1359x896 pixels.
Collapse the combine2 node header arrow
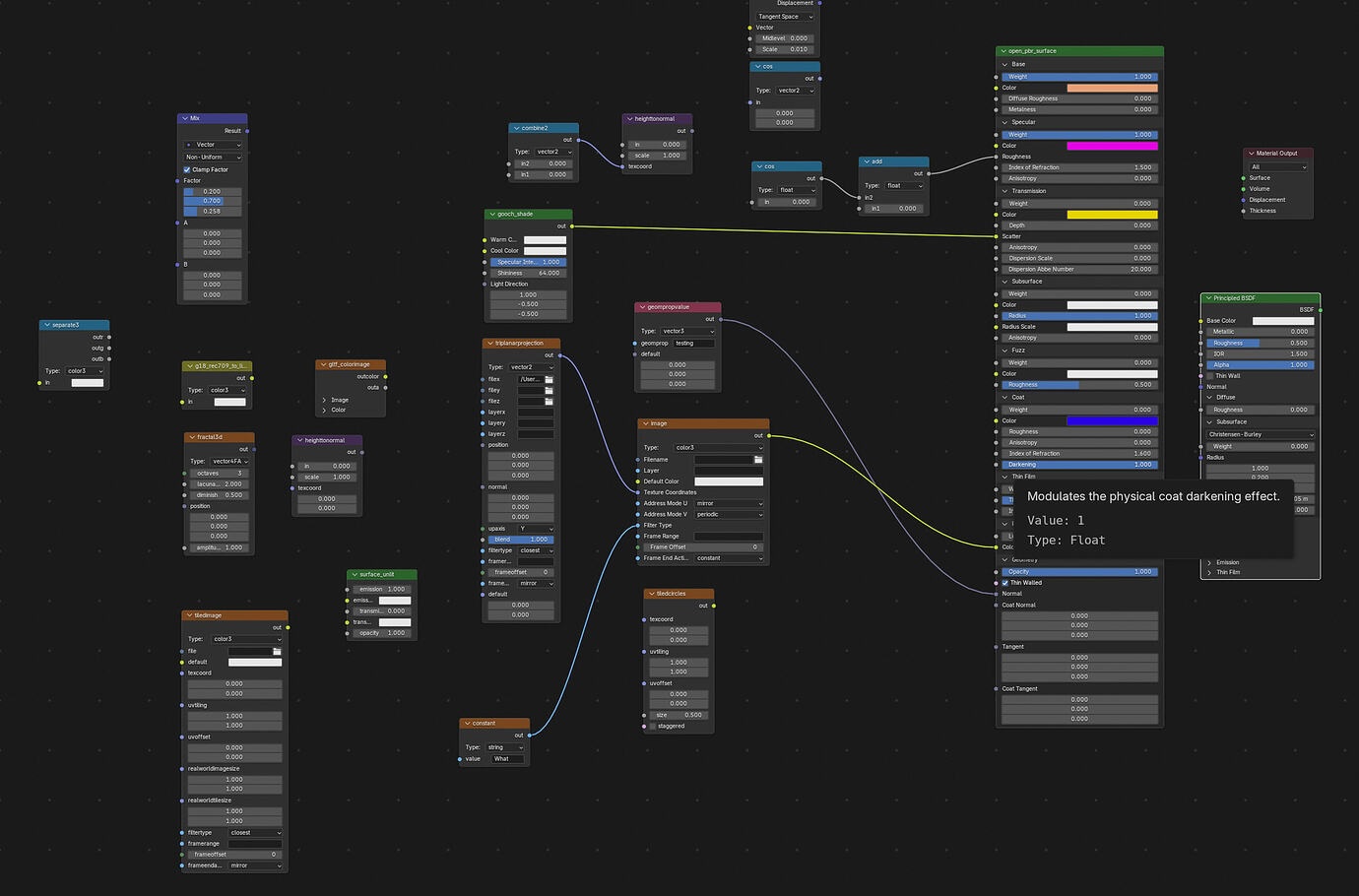[x=516, y=128]
